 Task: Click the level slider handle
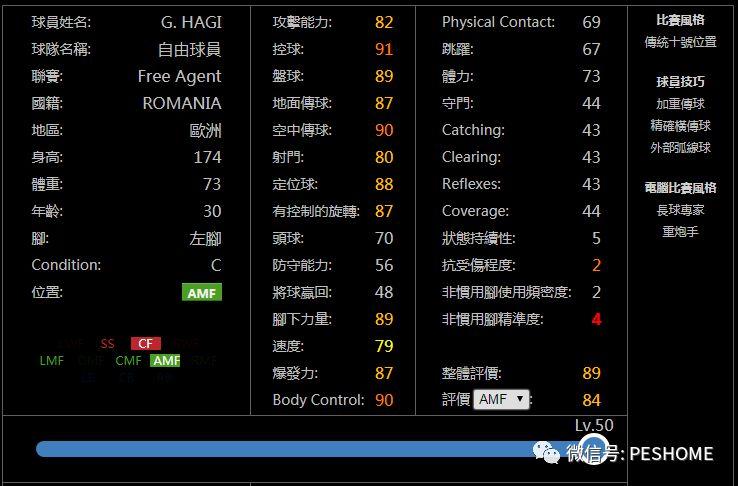pyautogui.click(x=593, y=449)
